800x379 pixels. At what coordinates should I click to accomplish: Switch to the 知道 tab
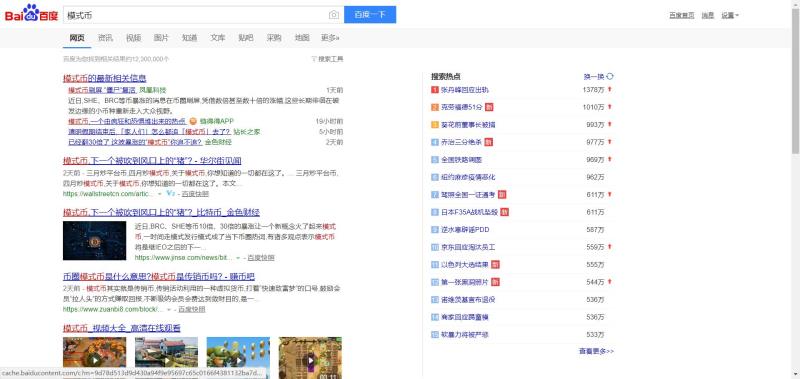click(x=189, y=38)
